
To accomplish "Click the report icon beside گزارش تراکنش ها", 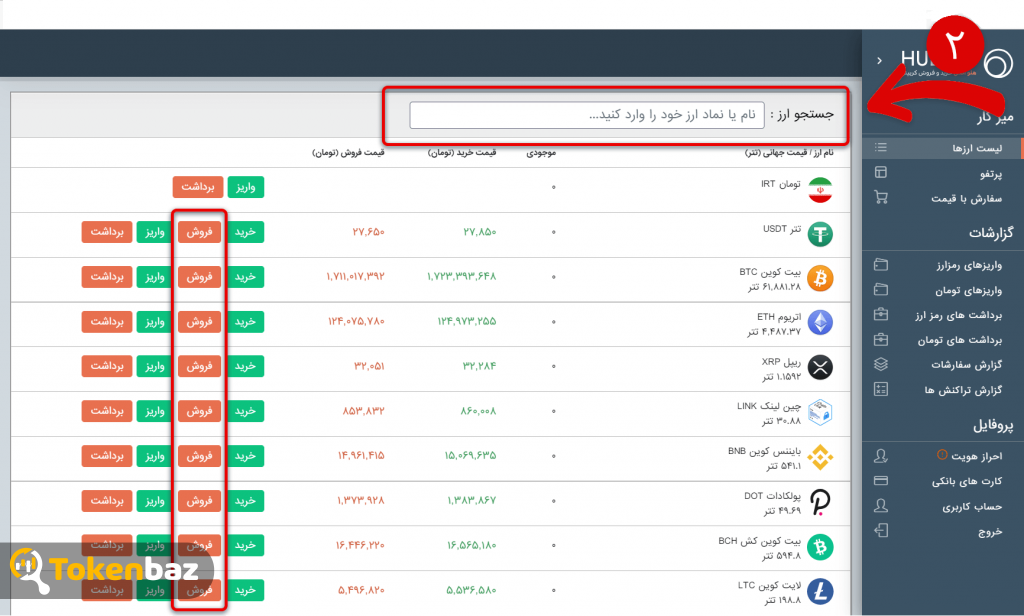I will tap(880, 389).
